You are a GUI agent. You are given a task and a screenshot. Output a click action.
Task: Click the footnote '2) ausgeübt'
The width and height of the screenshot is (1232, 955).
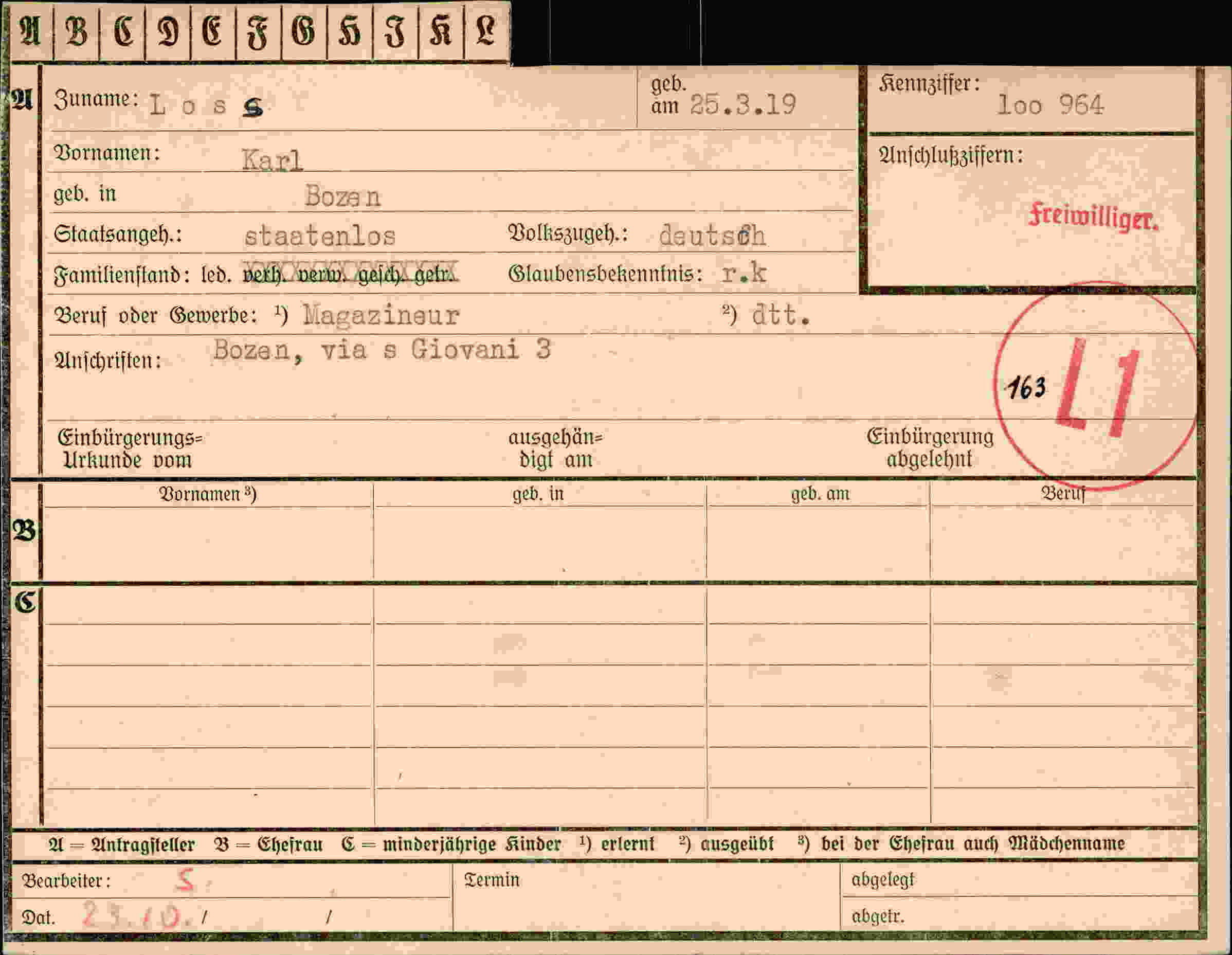[727, 844]
